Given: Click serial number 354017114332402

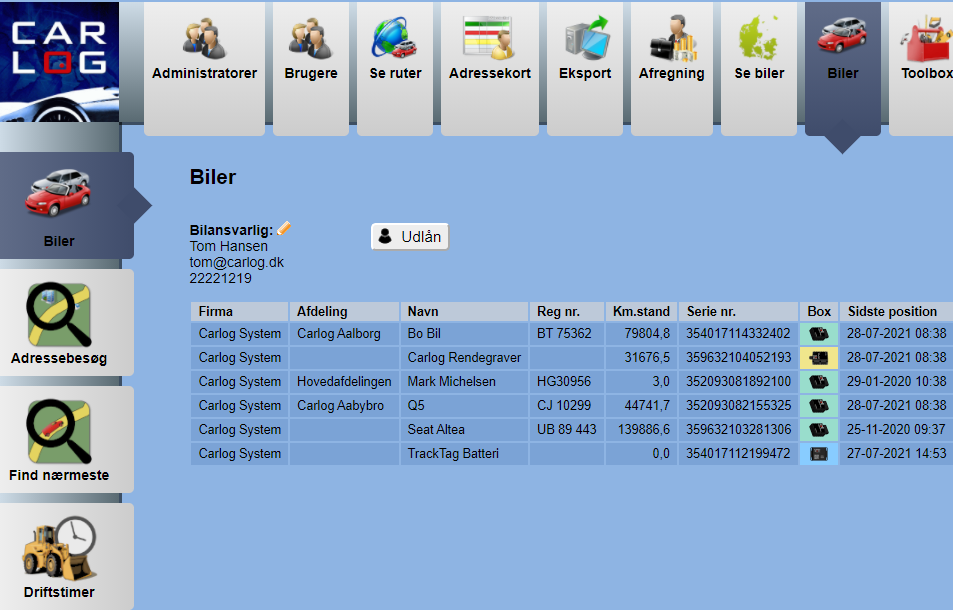Looking at the screenshot, I should [x=738, y=334].
